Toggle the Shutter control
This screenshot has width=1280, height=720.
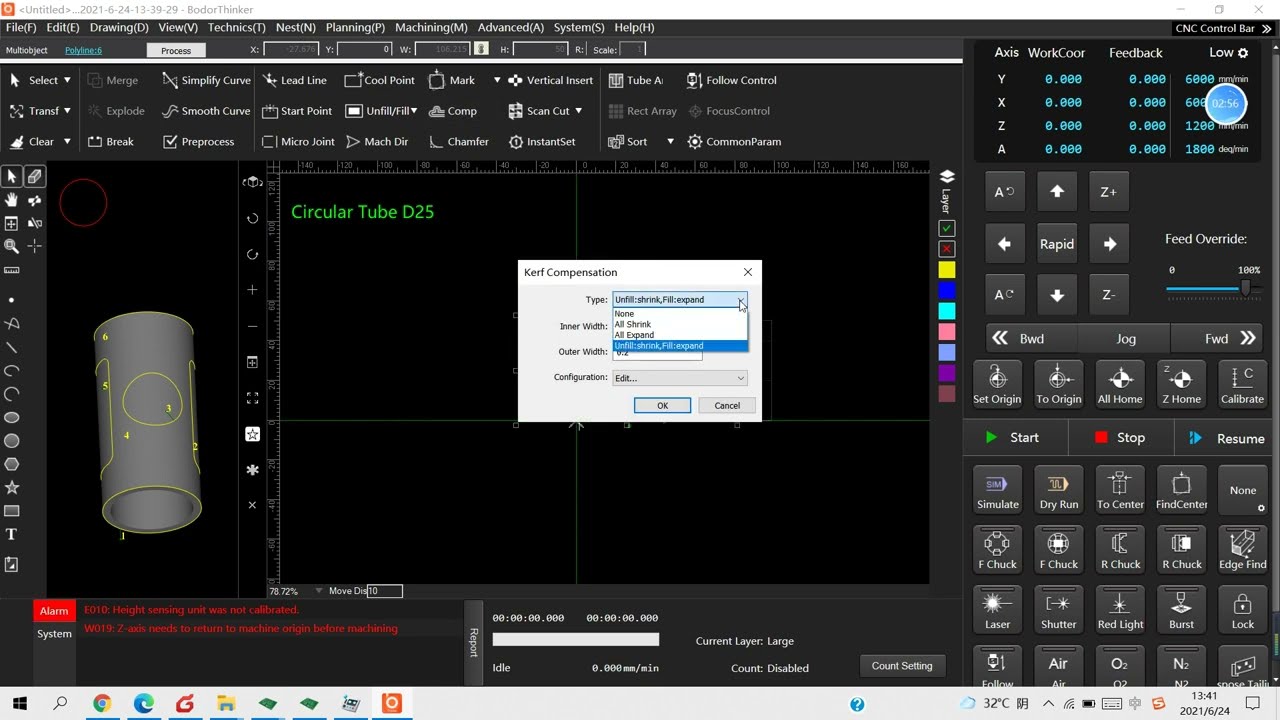click(1058, 610)
